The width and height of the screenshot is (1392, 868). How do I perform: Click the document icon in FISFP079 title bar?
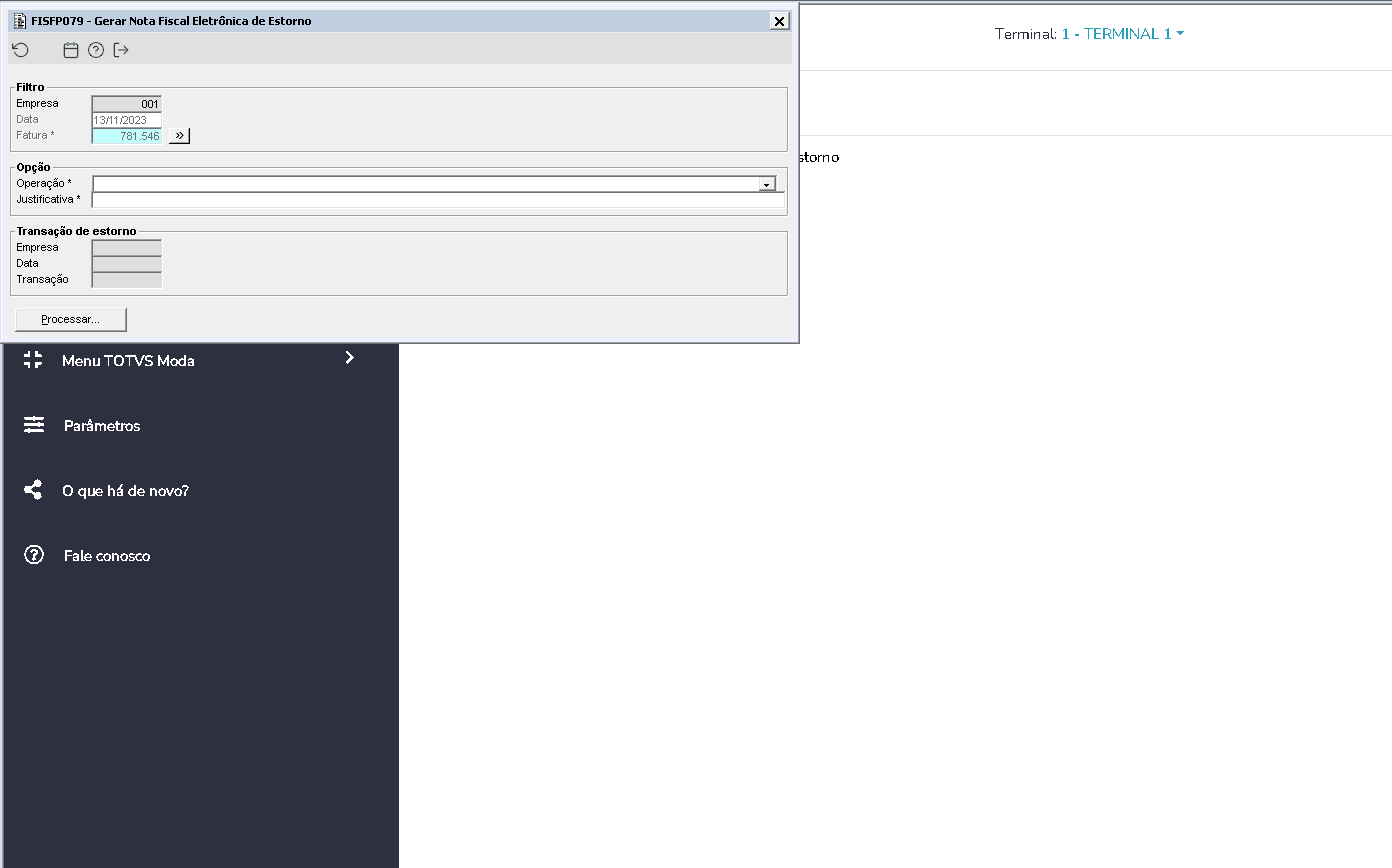tap(20, 21)
